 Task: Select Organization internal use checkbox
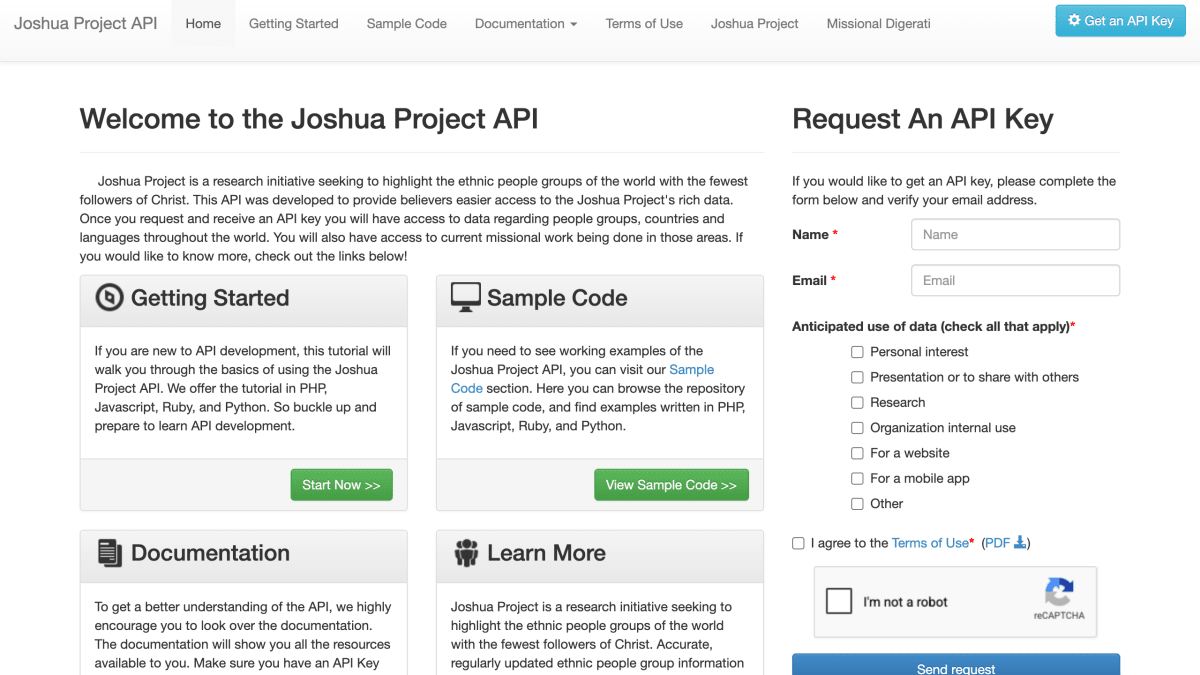pos(857,428)
